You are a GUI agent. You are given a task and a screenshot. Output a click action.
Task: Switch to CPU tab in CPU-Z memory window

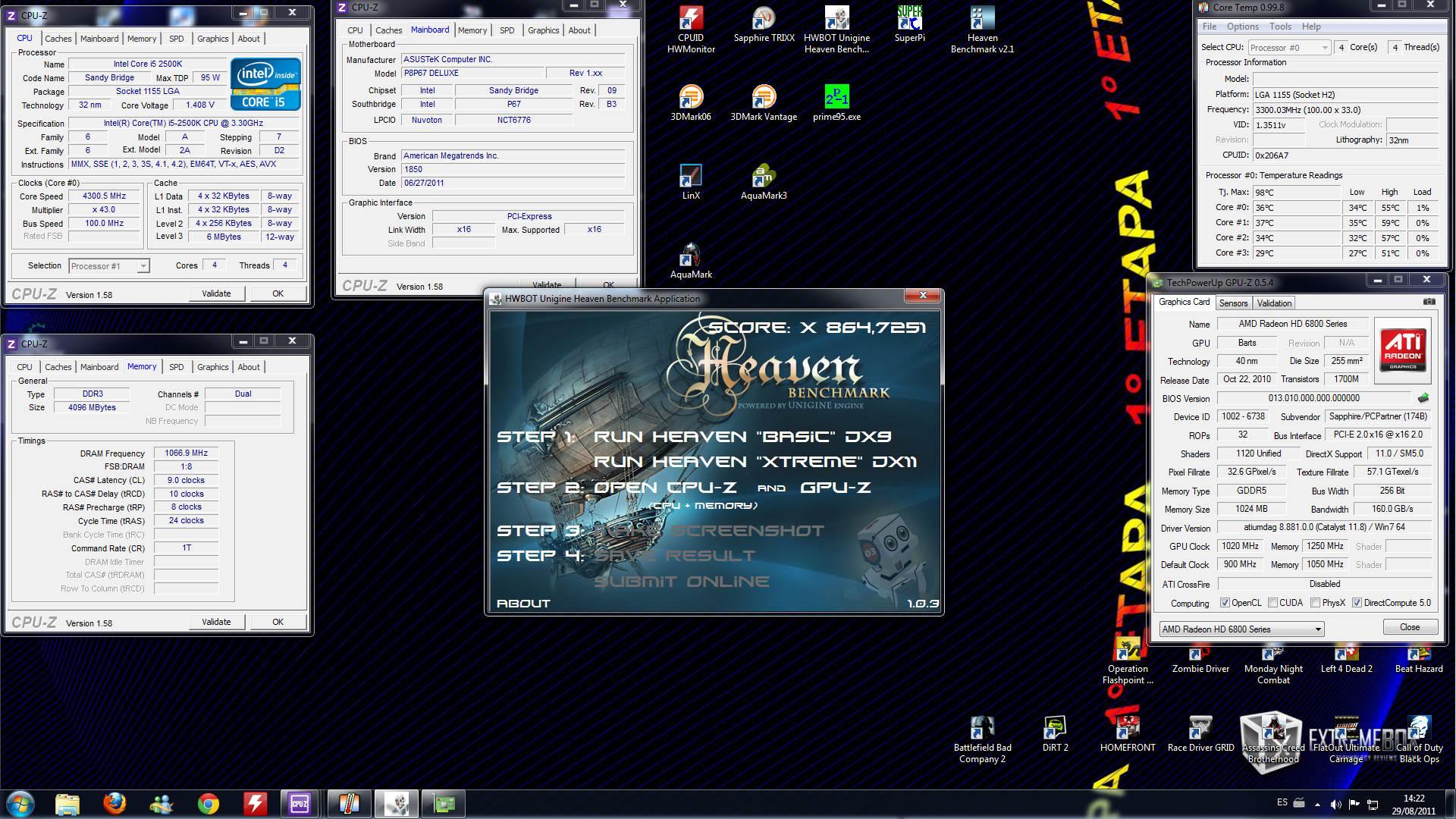(x=24, y=367)
